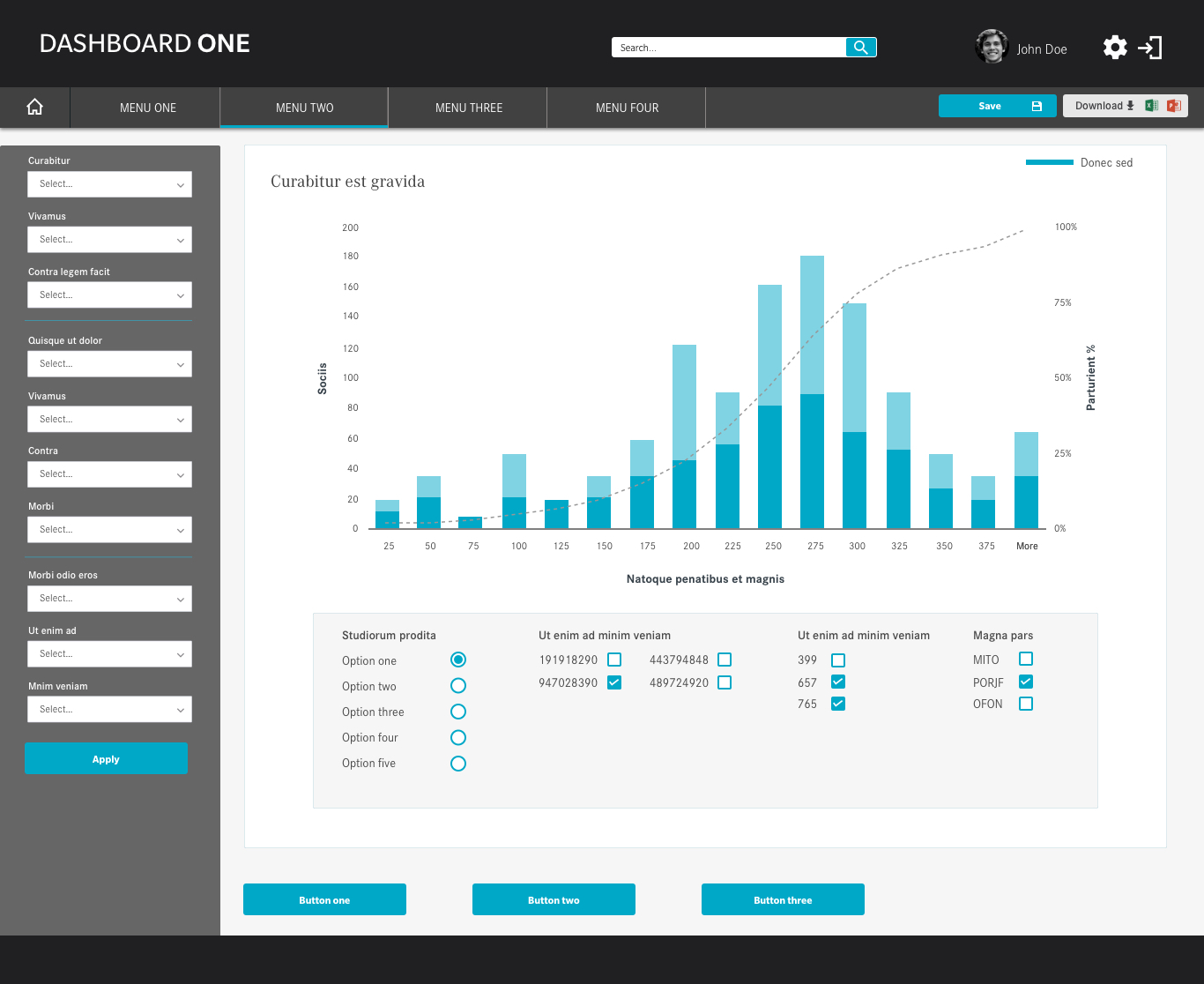Click the chart bar at 200
This screenshot has height=984, width=1204.
(x=685, y=436)
